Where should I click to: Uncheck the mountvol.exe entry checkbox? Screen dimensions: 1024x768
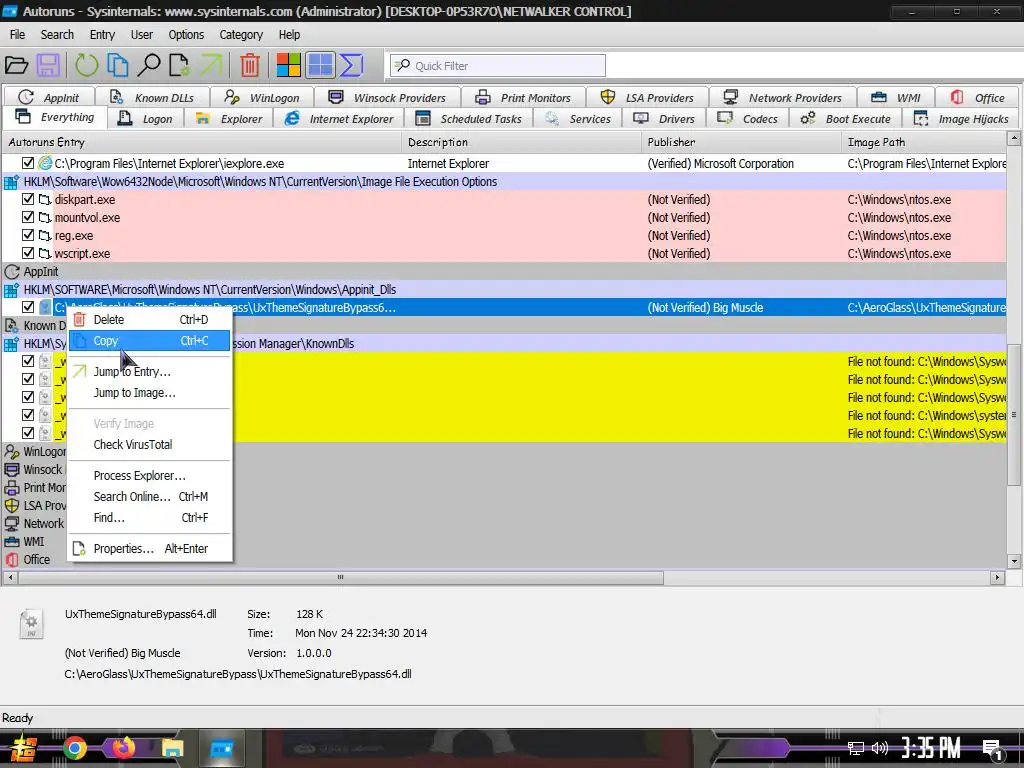(28, 217)
